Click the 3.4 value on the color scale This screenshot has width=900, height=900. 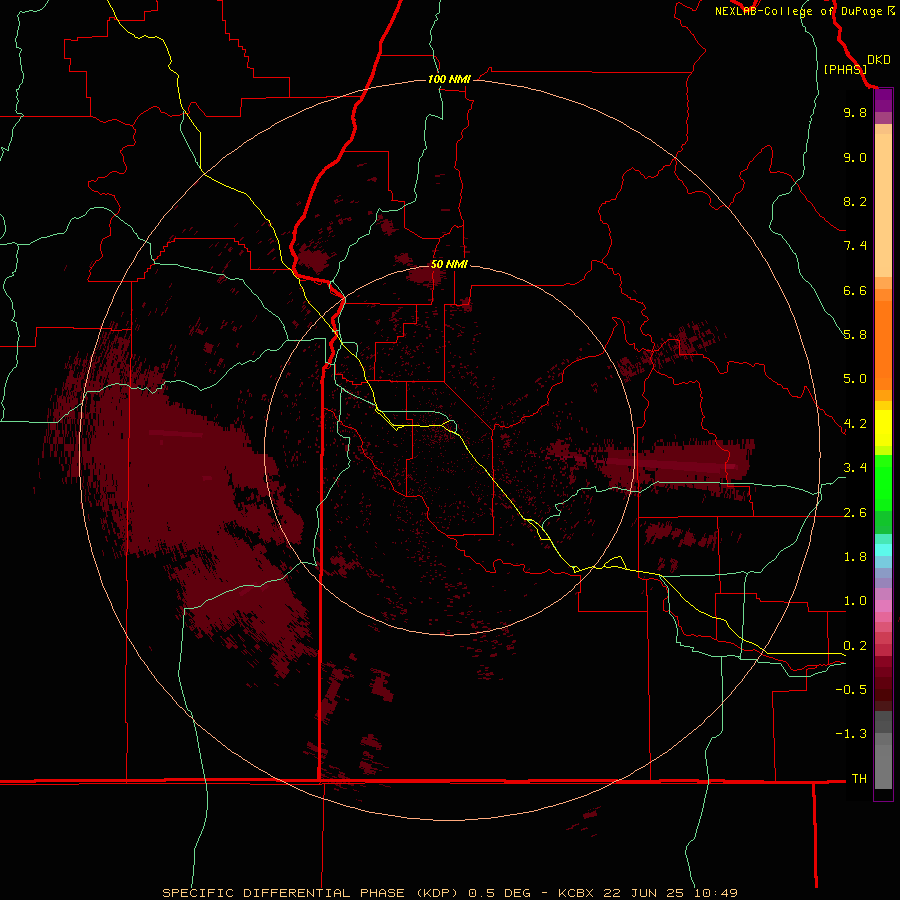(x=855, y=468)
